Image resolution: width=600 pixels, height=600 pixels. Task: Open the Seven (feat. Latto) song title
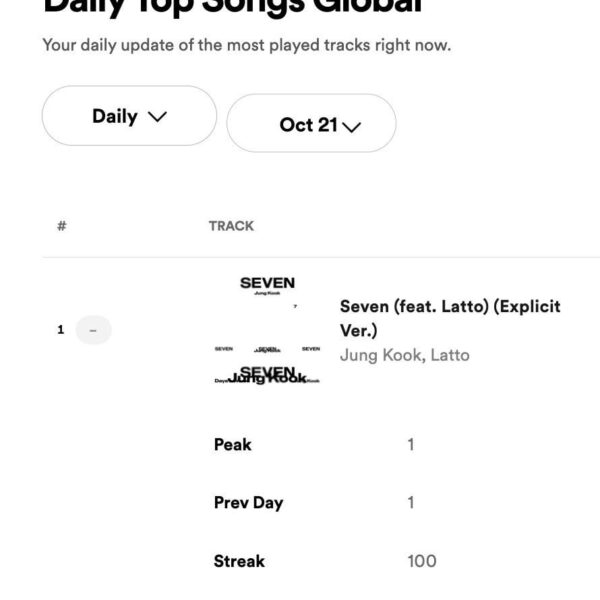(x=450, y=318)
